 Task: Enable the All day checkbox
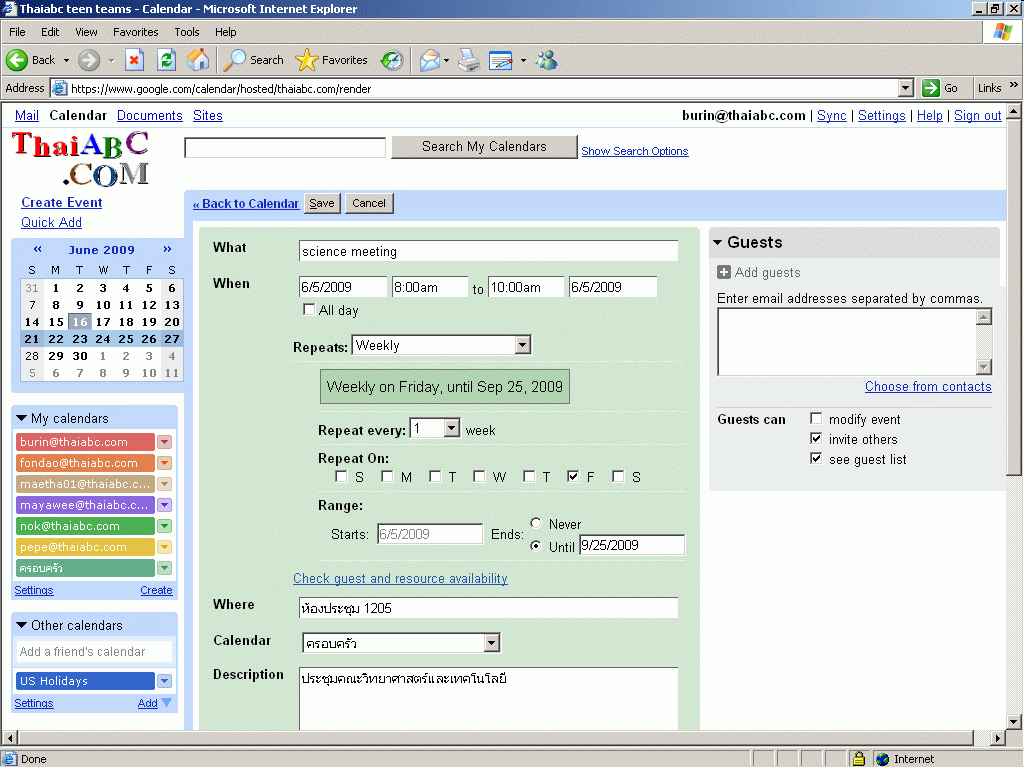(309, 310)
